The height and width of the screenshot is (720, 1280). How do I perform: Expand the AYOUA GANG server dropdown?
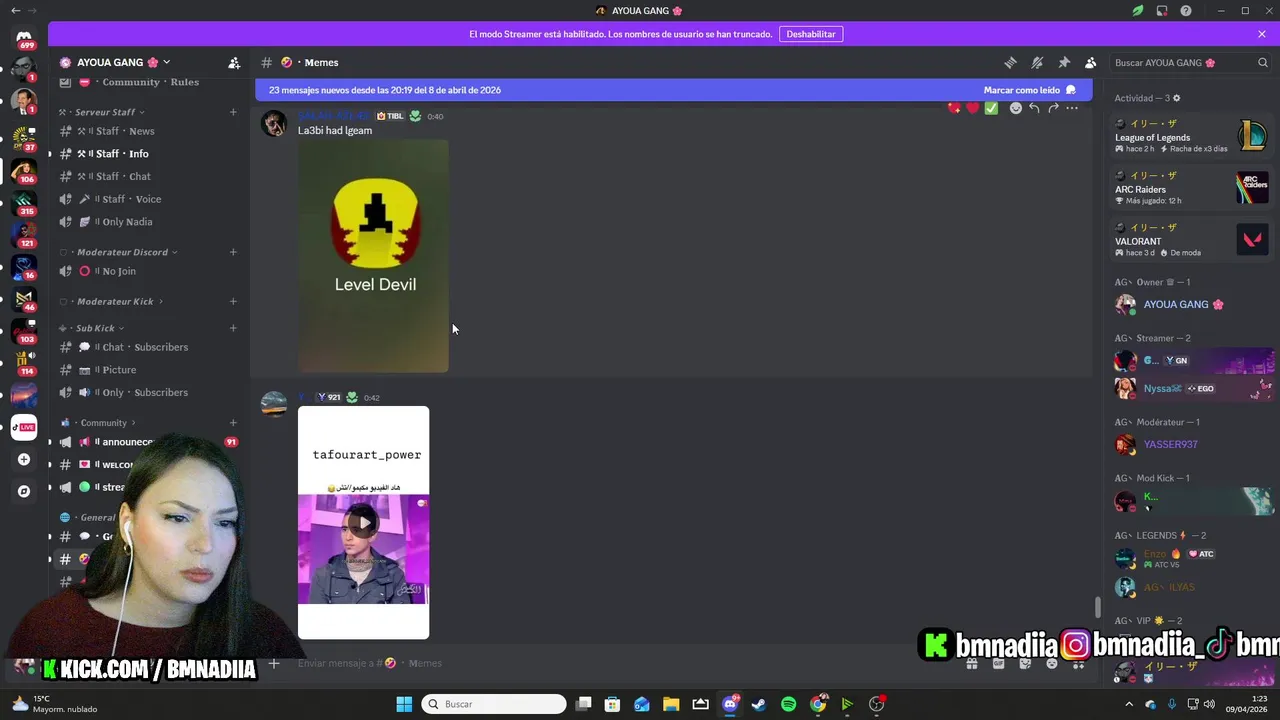pos(166,62)
